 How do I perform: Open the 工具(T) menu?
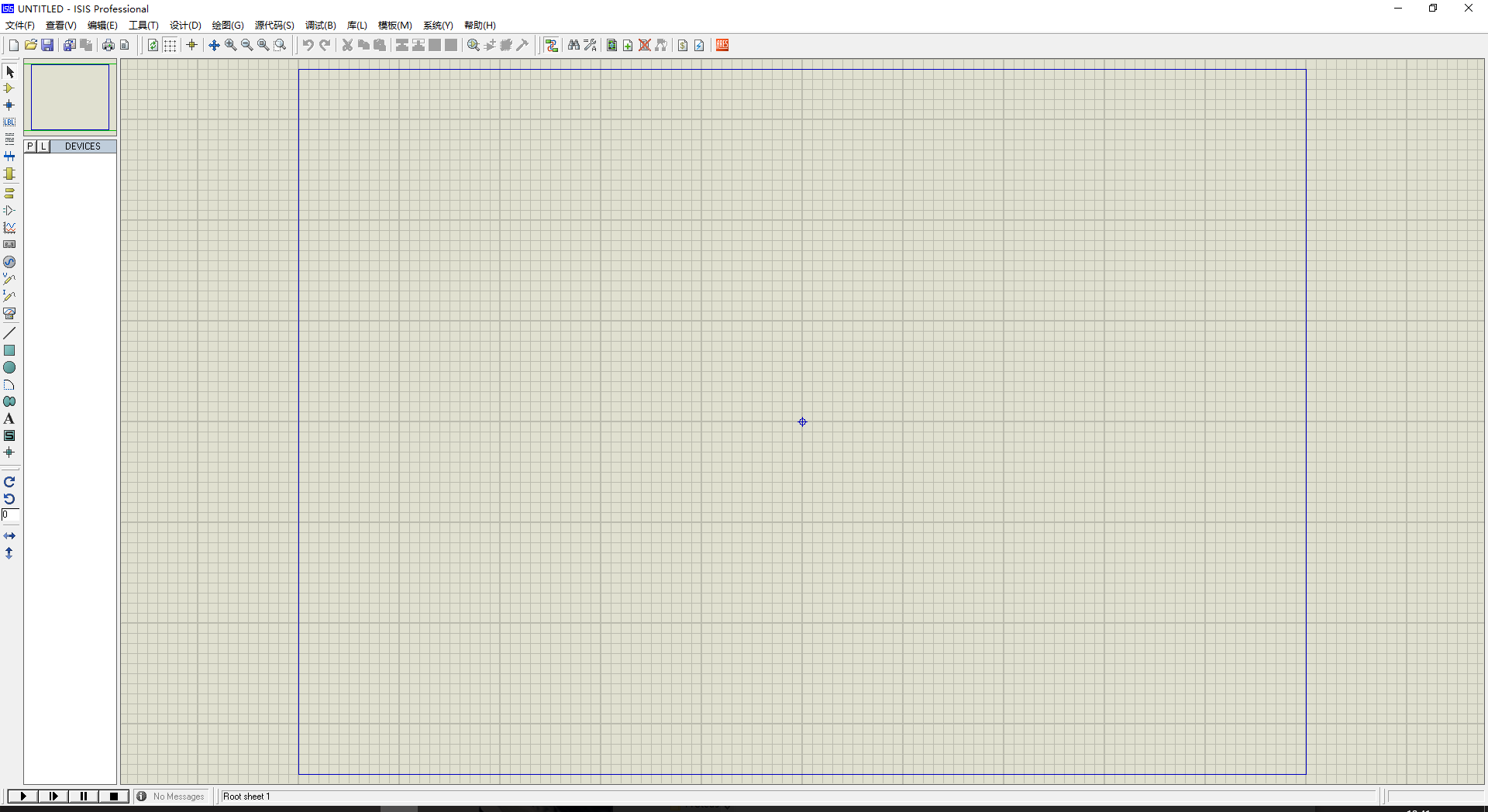pyautogui.click(x=143, y=26)
